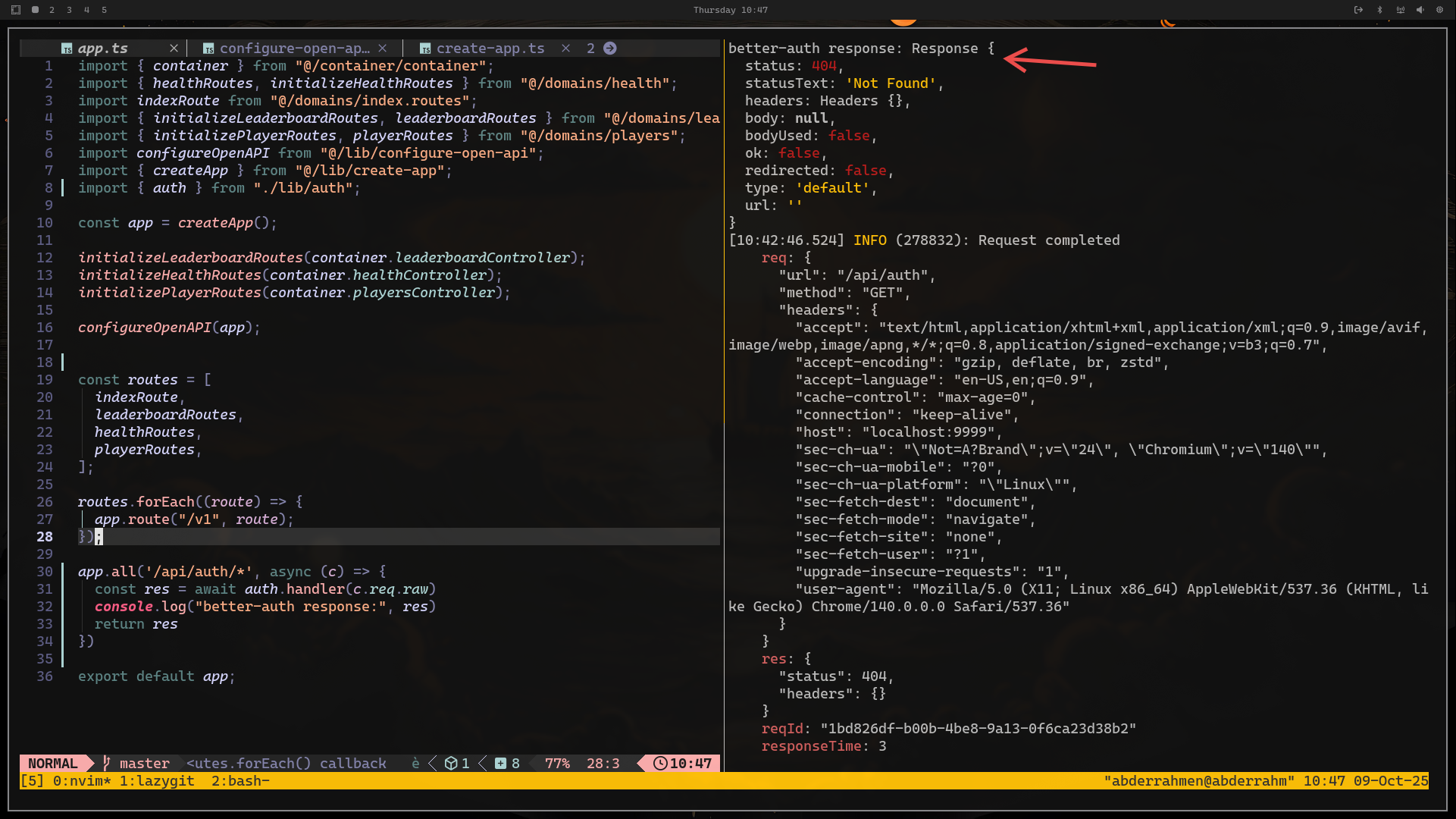Click the NORMAL mode indicator
Image resolution: width=1456 pixels, height=819 pixels.
52,763
